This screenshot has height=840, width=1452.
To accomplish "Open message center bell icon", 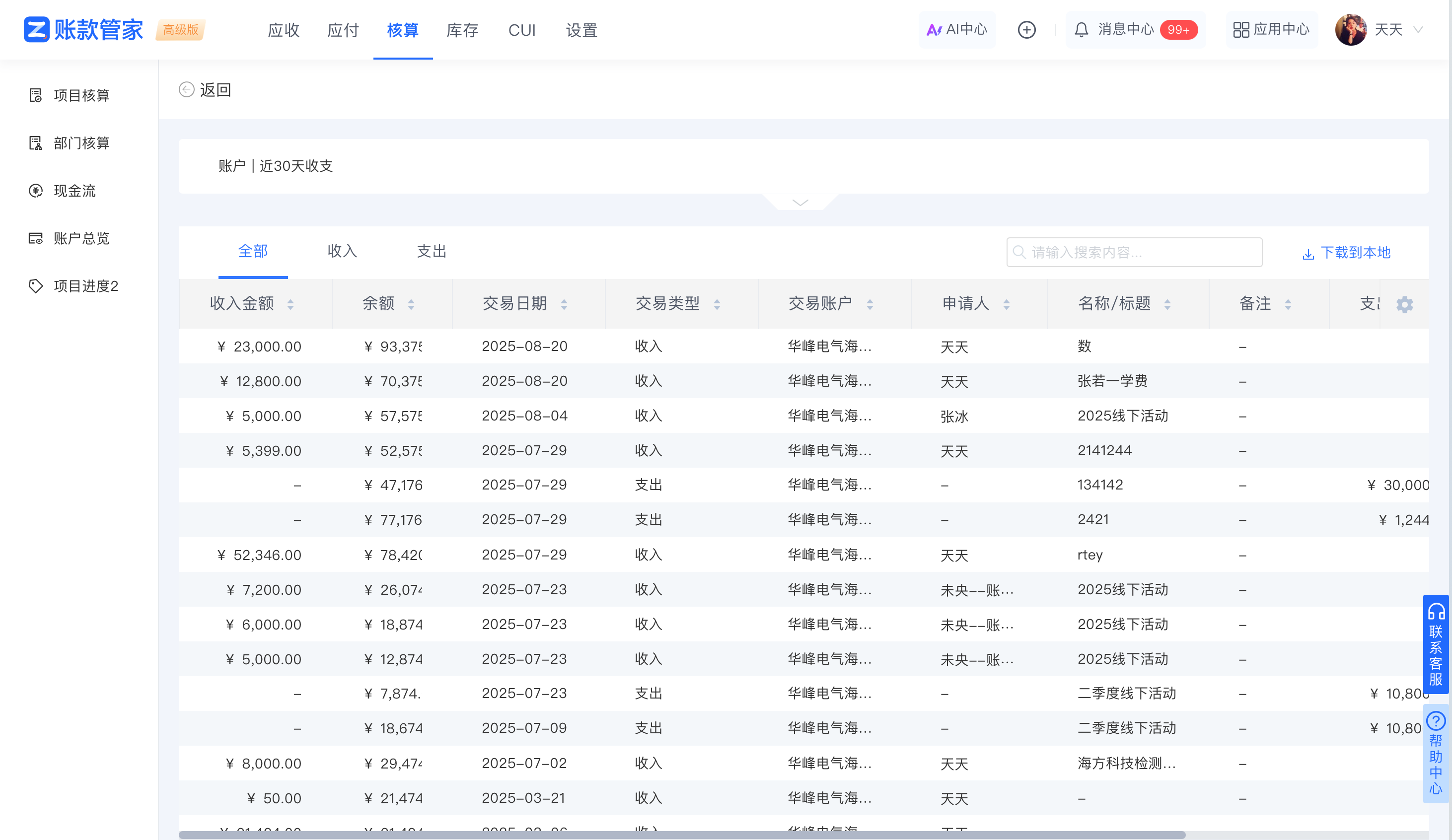I will (1081, 30).
